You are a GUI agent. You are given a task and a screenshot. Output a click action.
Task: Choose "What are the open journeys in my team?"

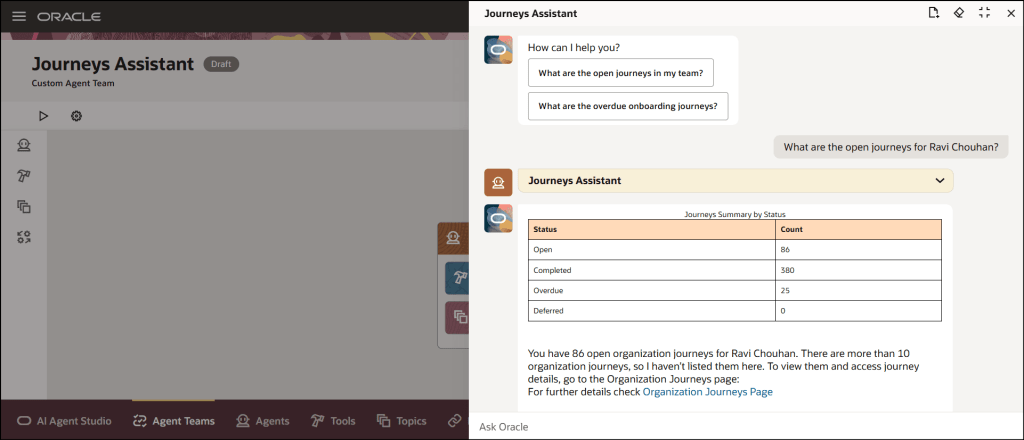coord(620,73)
